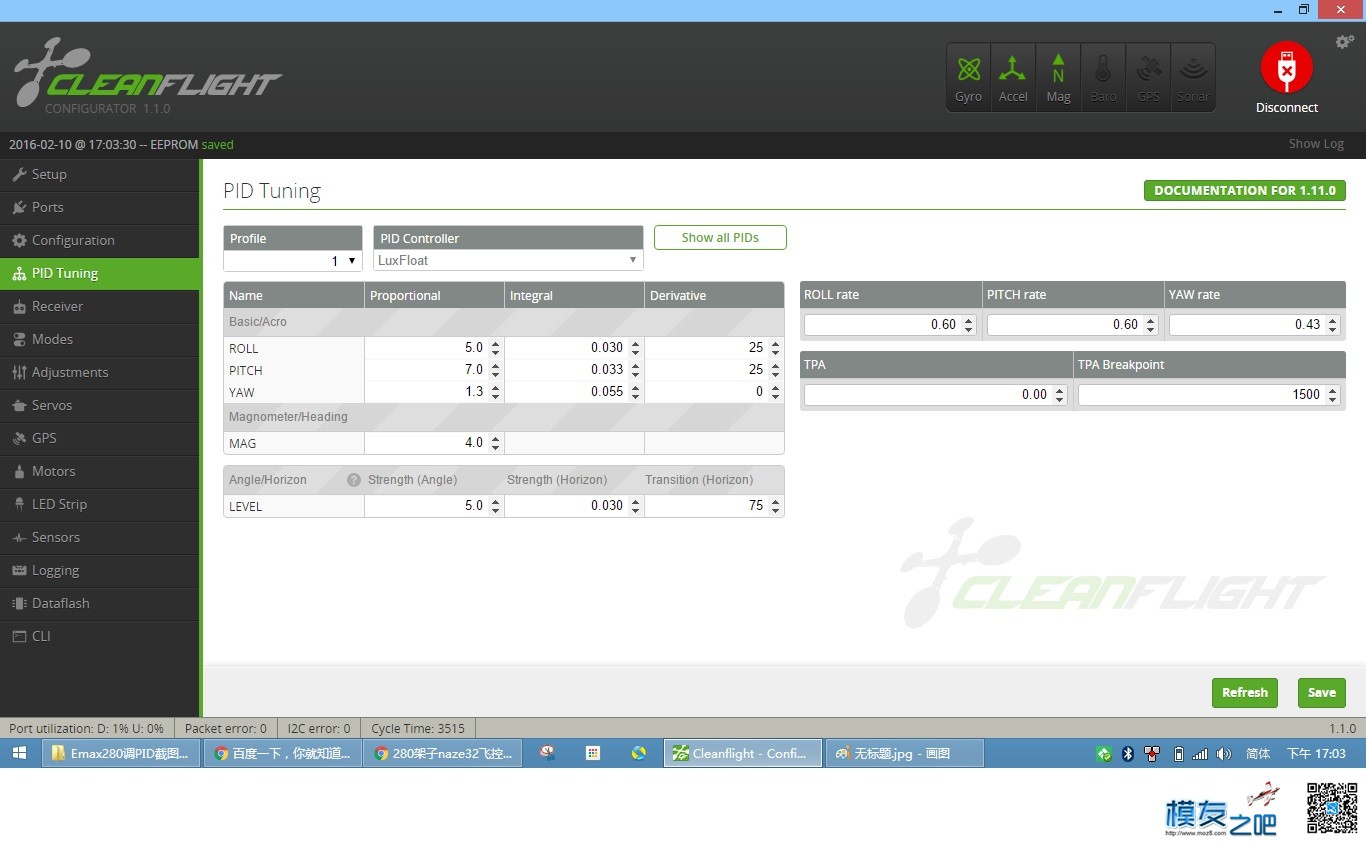
Task: Open the Logging tab
Action: (100, 570)
